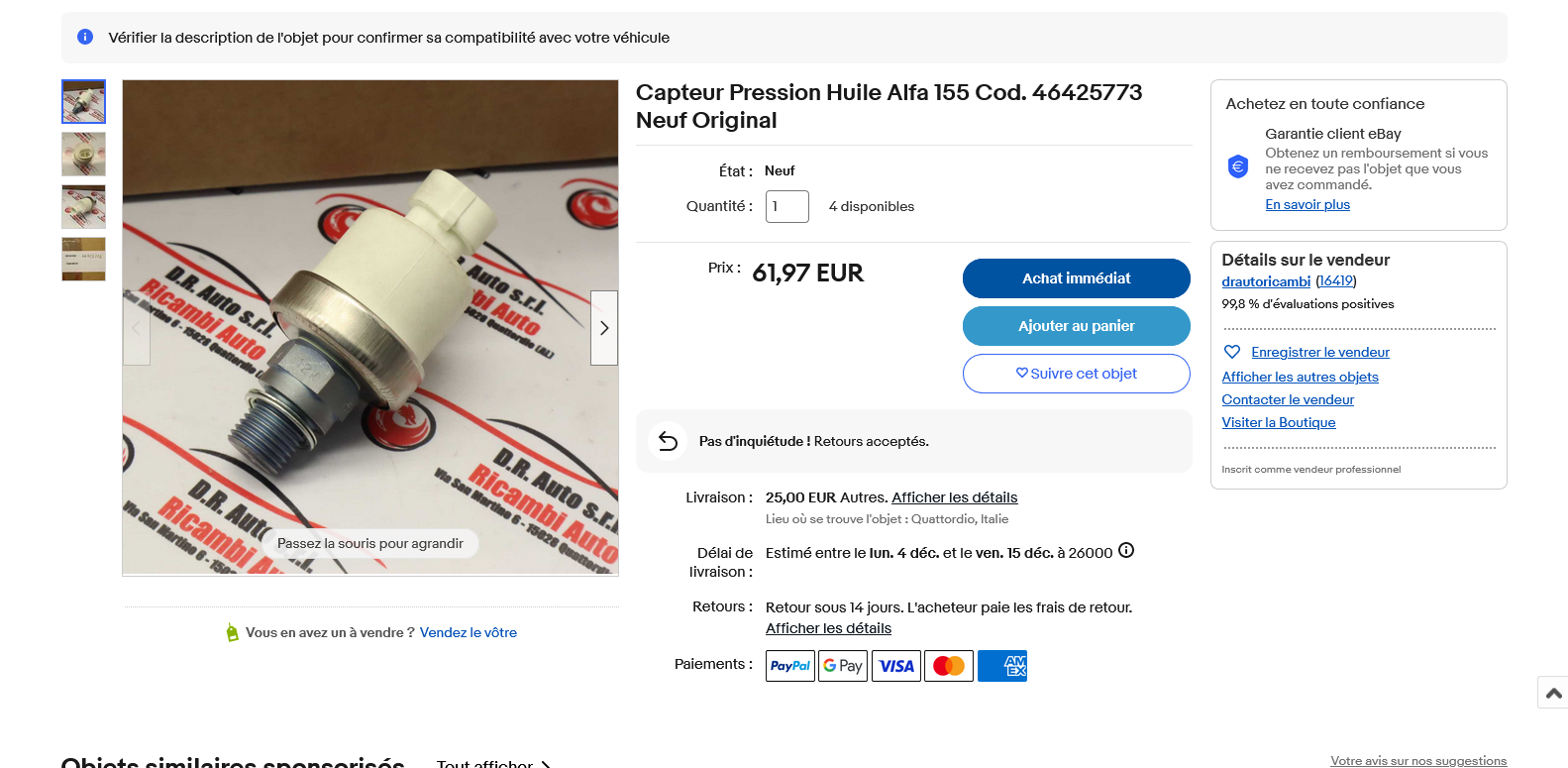Screen dimensions: 1568x768
Task: Show next product image with right arrow
Action: pos(604,328)
